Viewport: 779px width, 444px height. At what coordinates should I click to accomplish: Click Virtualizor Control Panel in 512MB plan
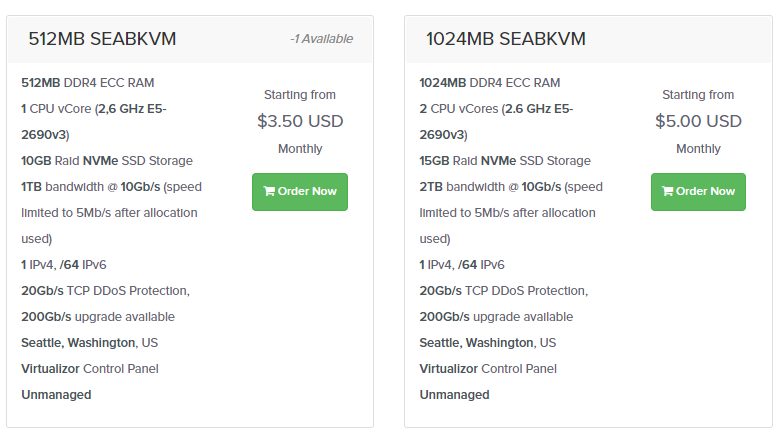(x=90, y=369)
